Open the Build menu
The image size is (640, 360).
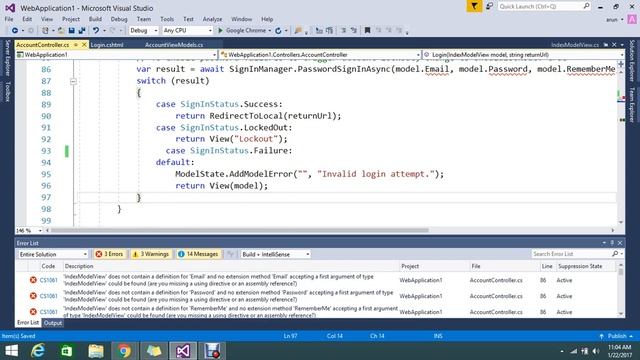click(95, 19)
